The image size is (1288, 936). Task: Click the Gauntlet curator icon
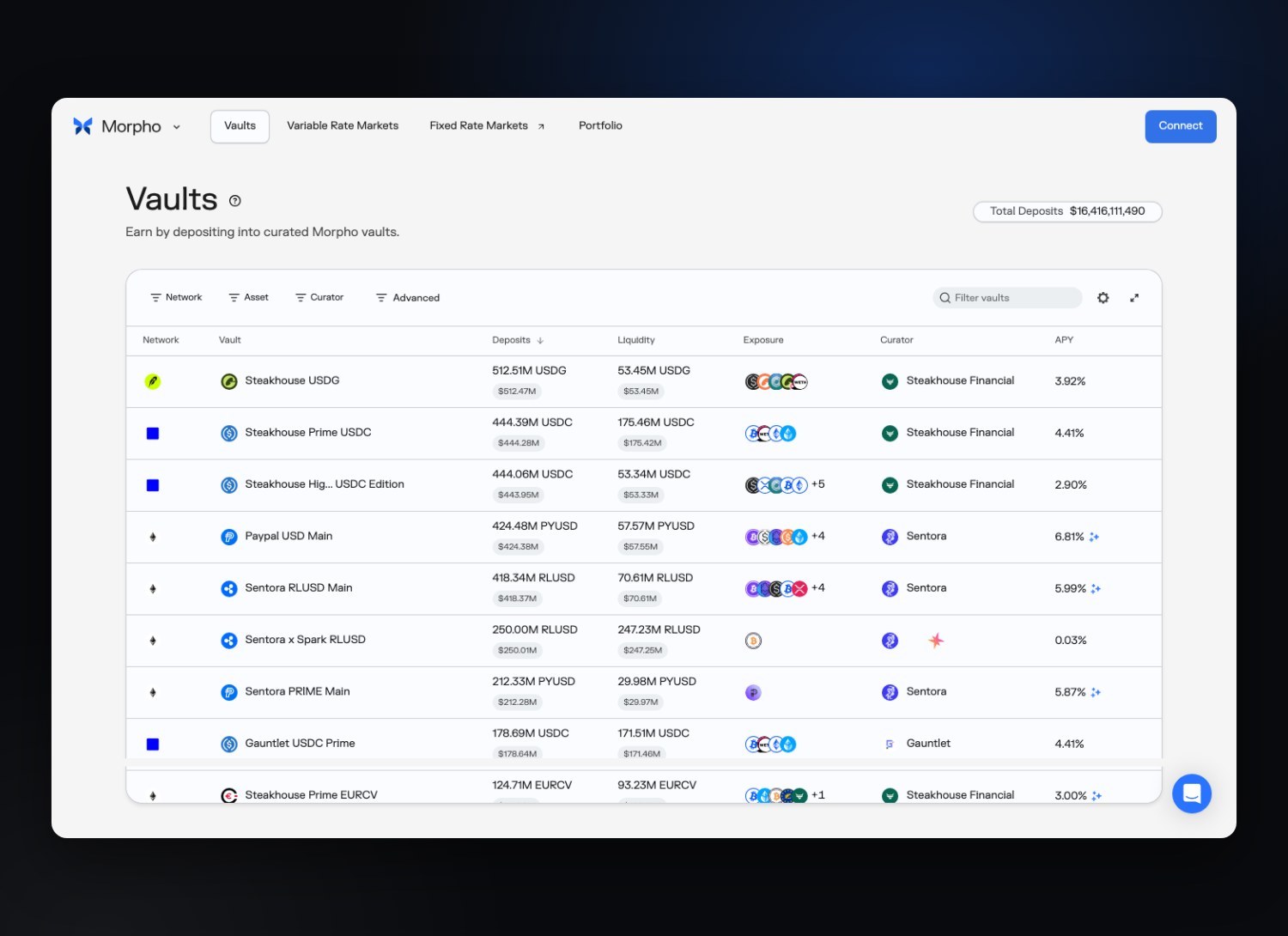pyautogui.click(x=890, y=745)
